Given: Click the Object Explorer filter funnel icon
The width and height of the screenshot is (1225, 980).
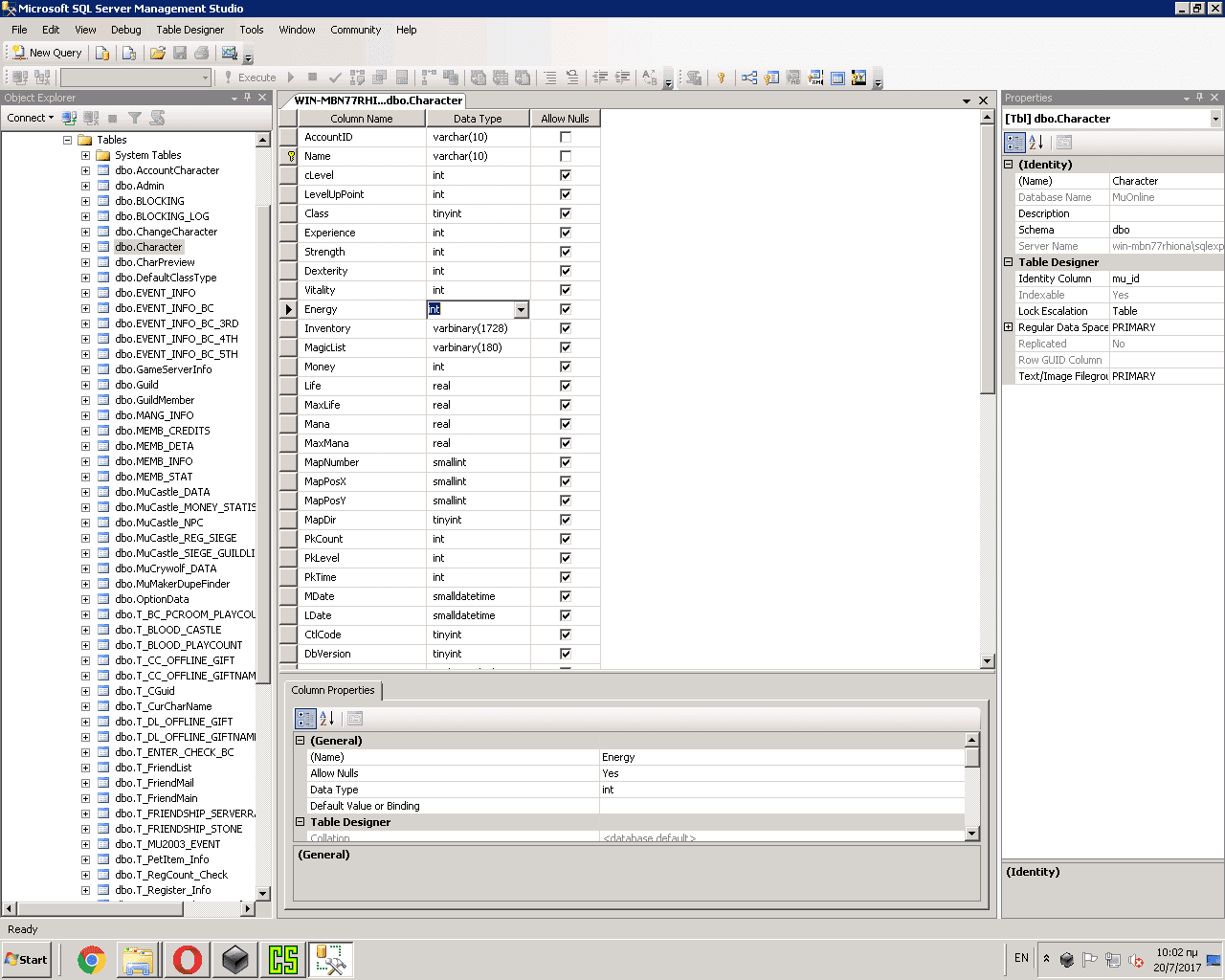Looking at the screenshot, I should click(x=135, y=118).
